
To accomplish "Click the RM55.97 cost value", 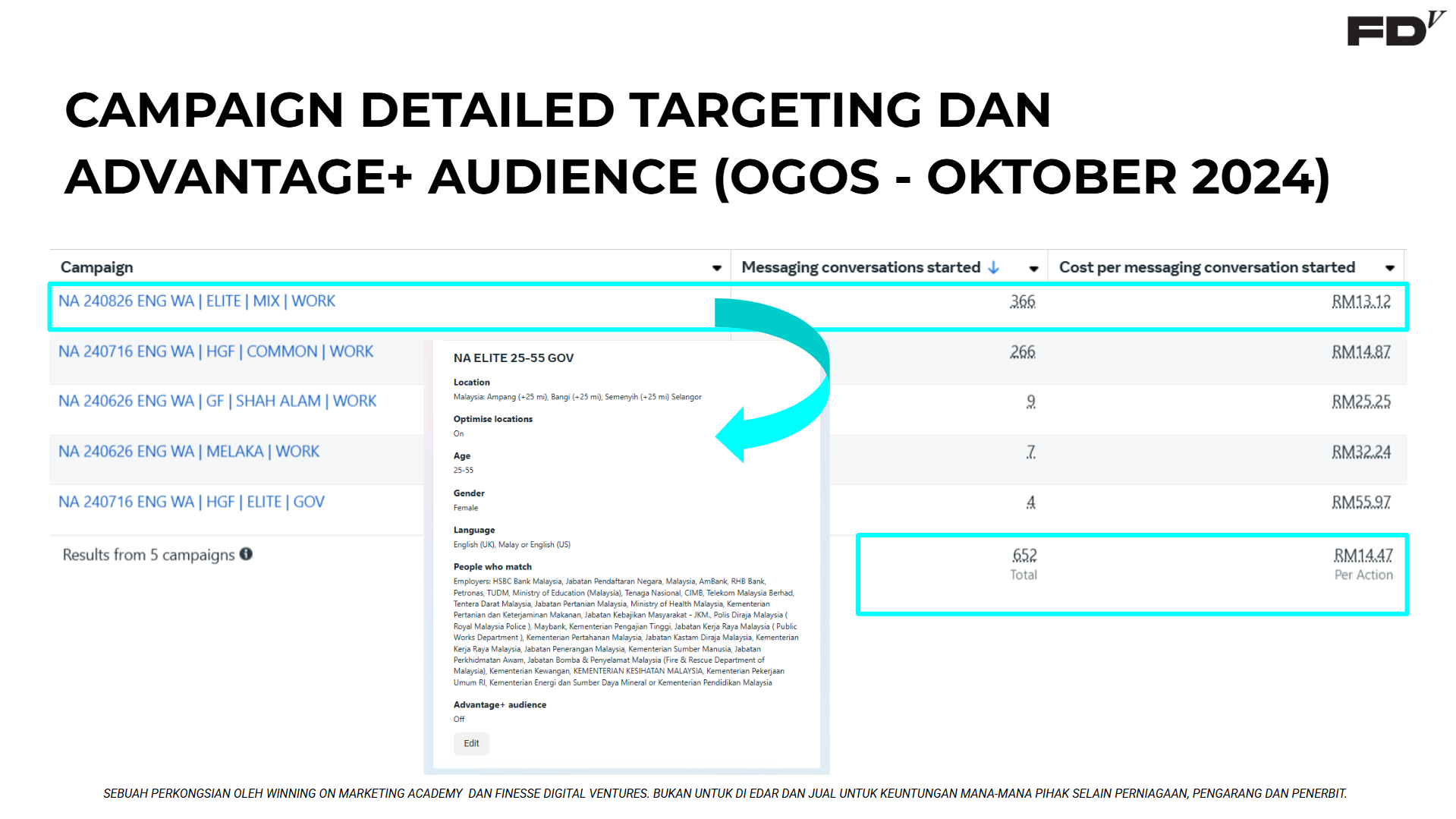I will pyautogui.click(x=1360, y=502).
